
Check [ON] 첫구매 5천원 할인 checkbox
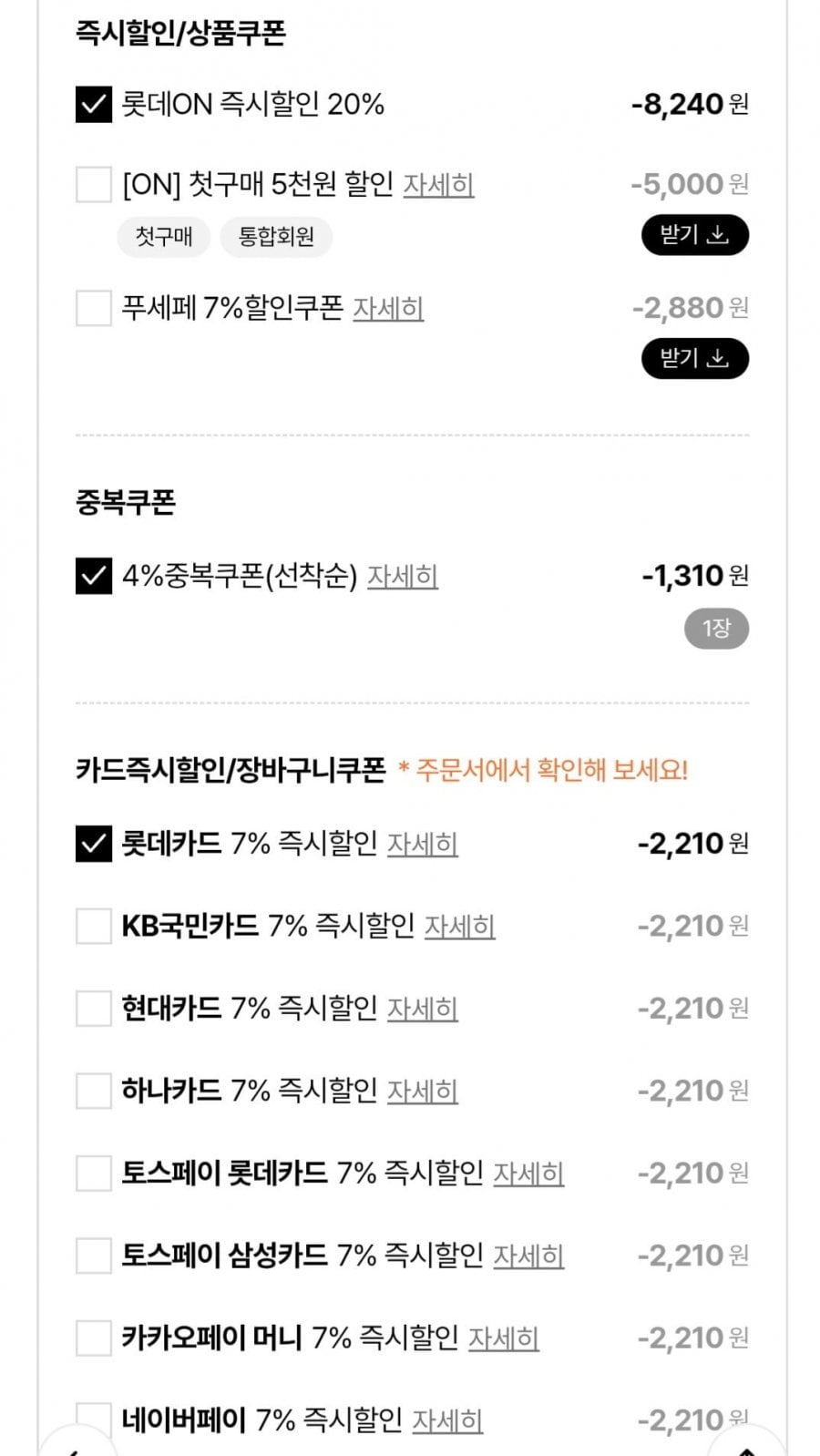93,185
